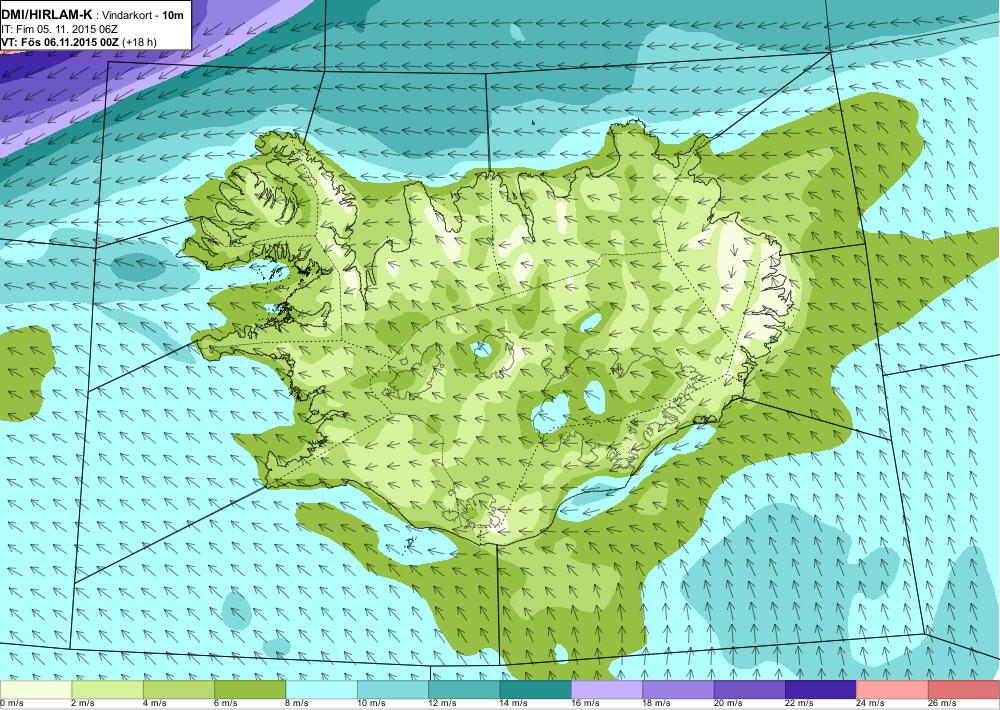
Task: Select the medium lime 4–6 m/s legend swatch
Action: point(179,690)
